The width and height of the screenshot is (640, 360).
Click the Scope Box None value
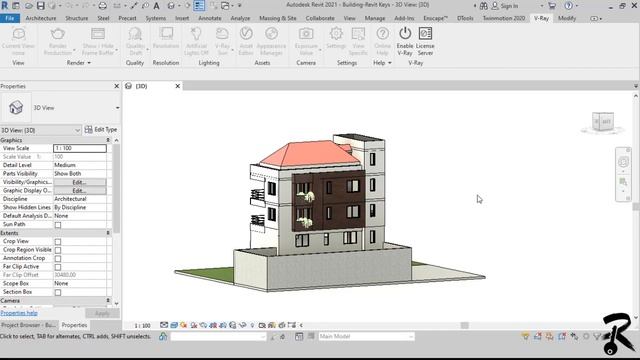click(x=80, y=284)
